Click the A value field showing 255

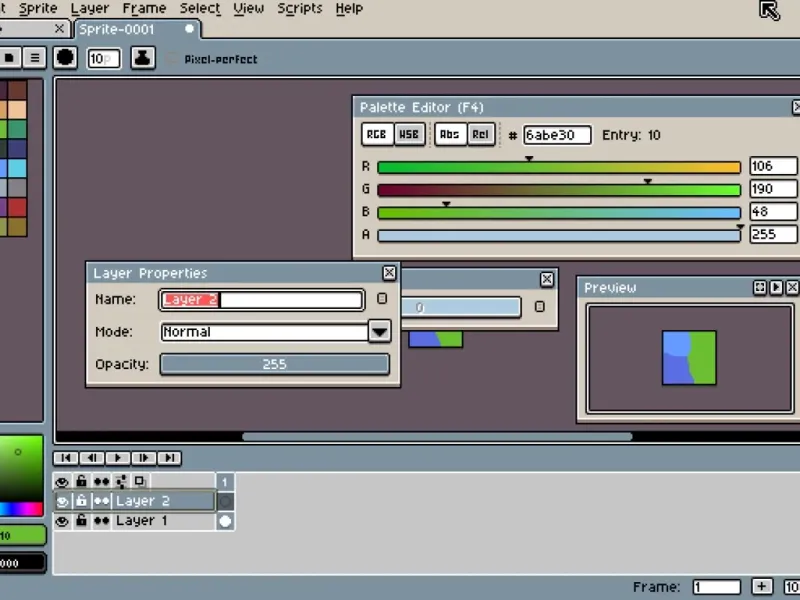click(773, 234)
